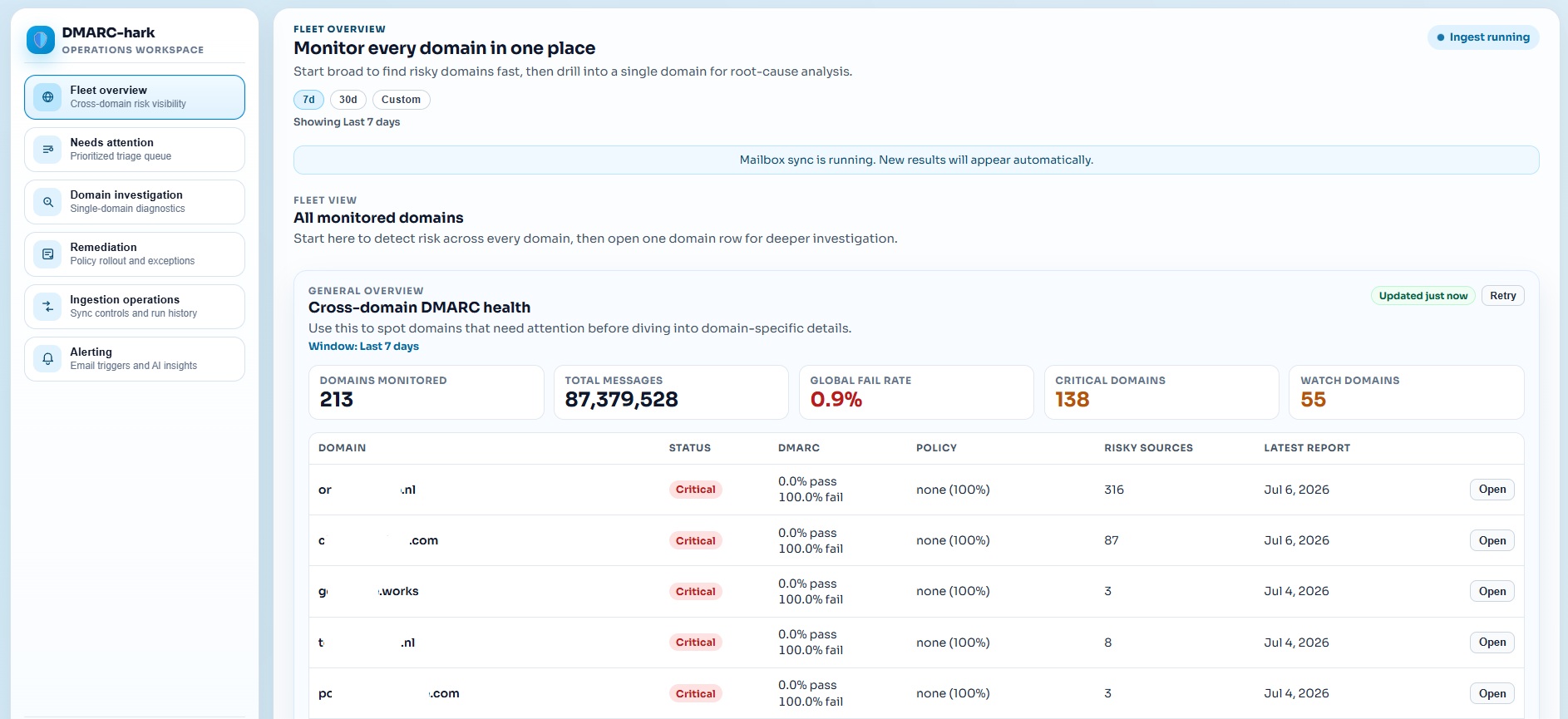Click Critical badge in the .works row
The height and width of the screenshot is (719, 1568).
[695, 592]
